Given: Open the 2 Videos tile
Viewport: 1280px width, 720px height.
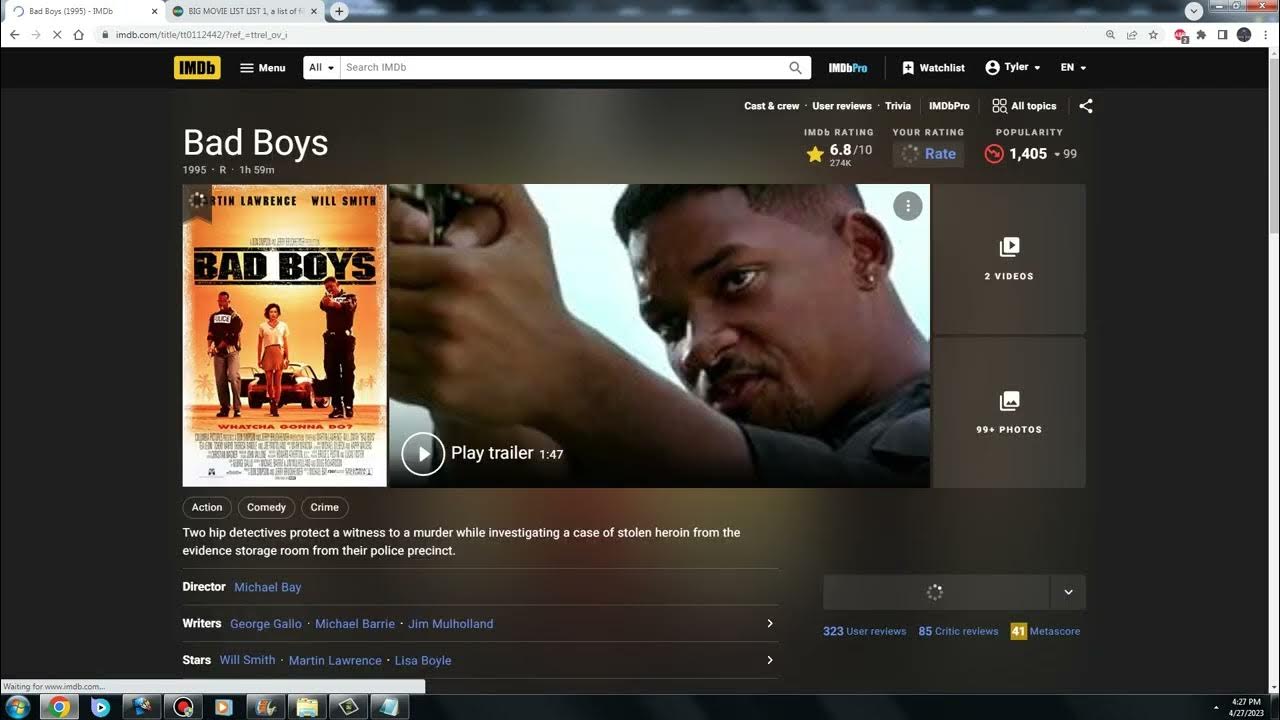Looking at the screenshot, I should [x=1009, y=259].
